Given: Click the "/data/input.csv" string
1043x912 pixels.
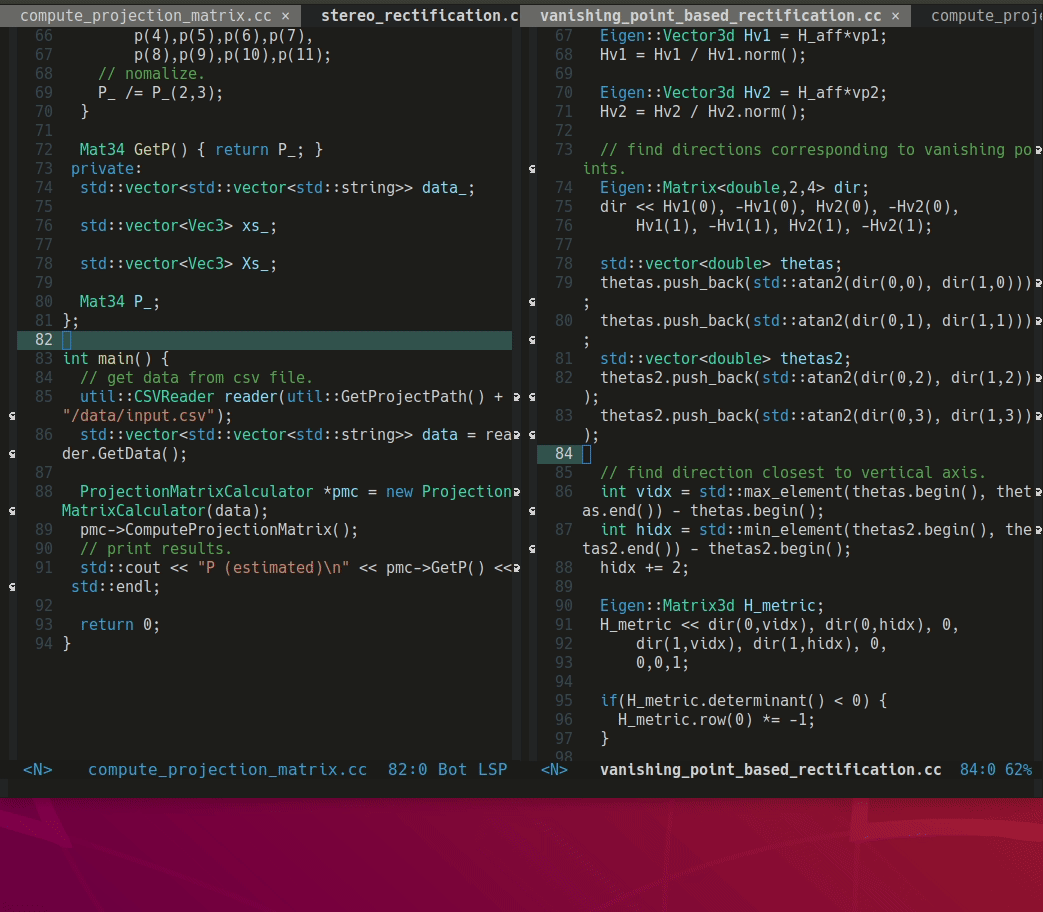Looking at the screenshot, I should 138,416.
